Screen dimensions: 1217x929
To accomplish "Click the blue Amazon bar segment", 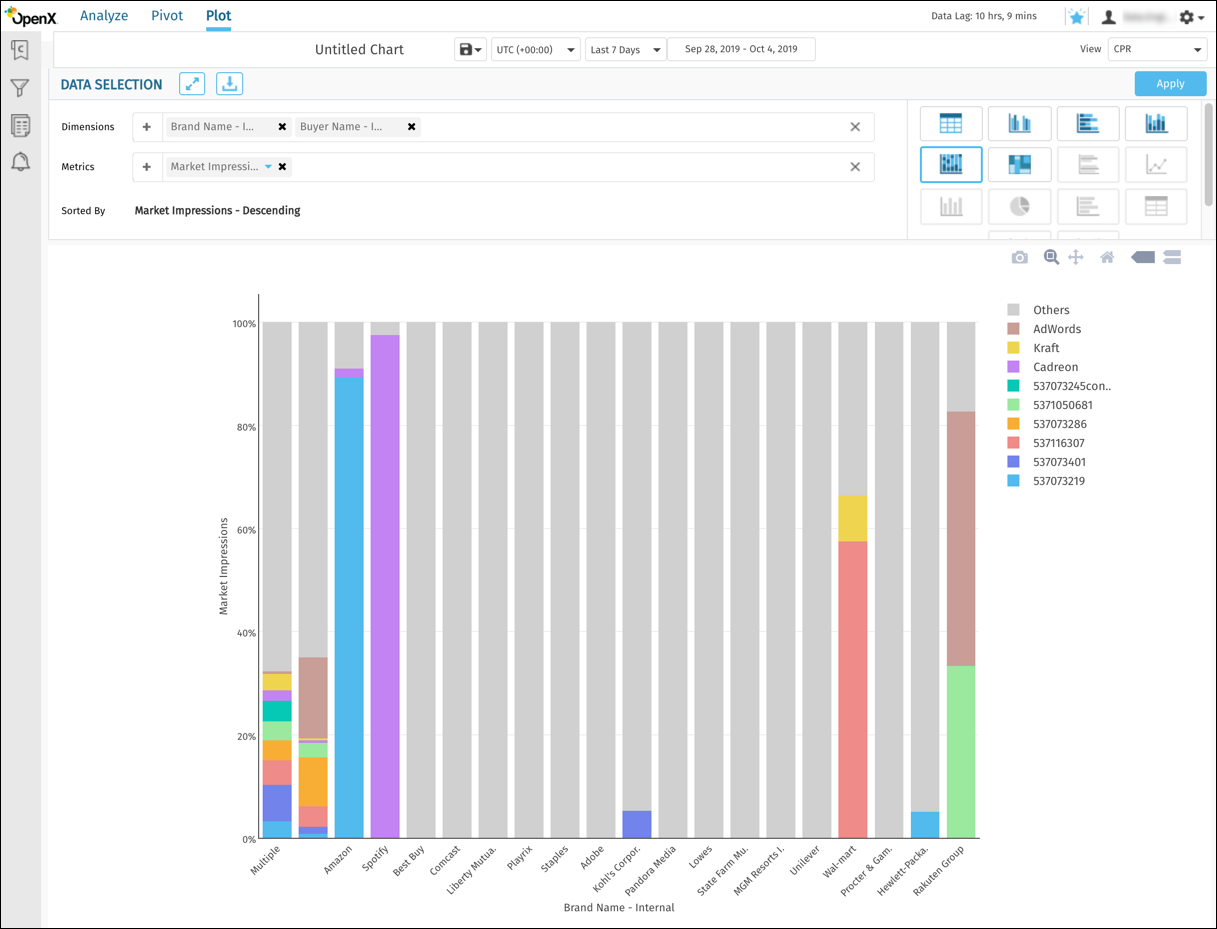I will 349,607.
